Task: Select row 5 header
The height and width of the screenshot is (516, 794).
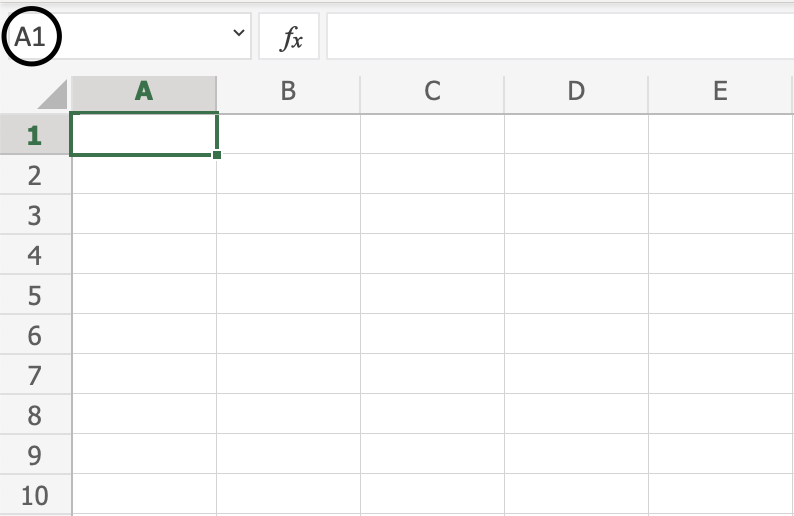Action: point(35,295)
